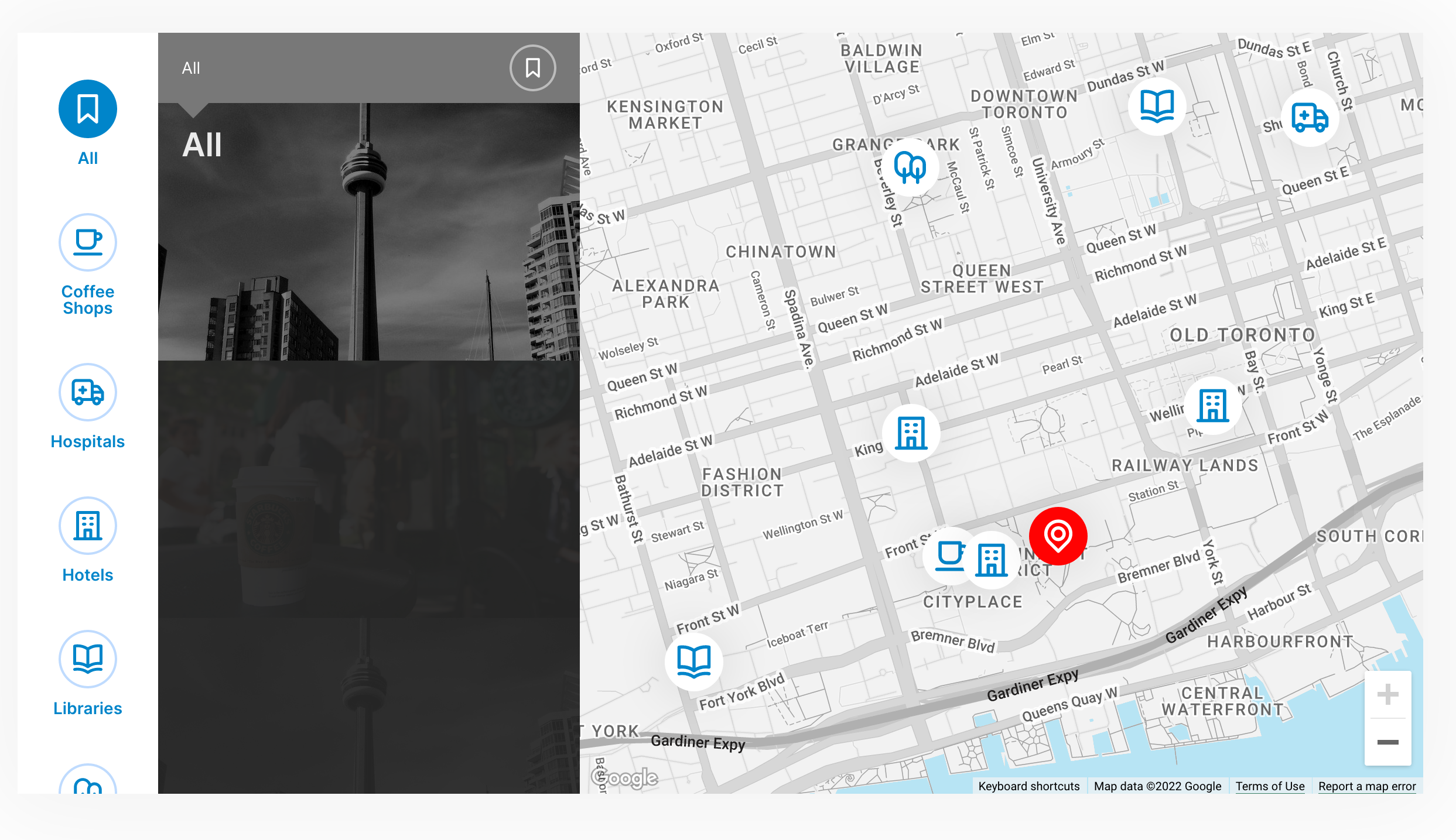
Task: Click 'Map data ©2022 Google' text
Action: pos(1157,786)
